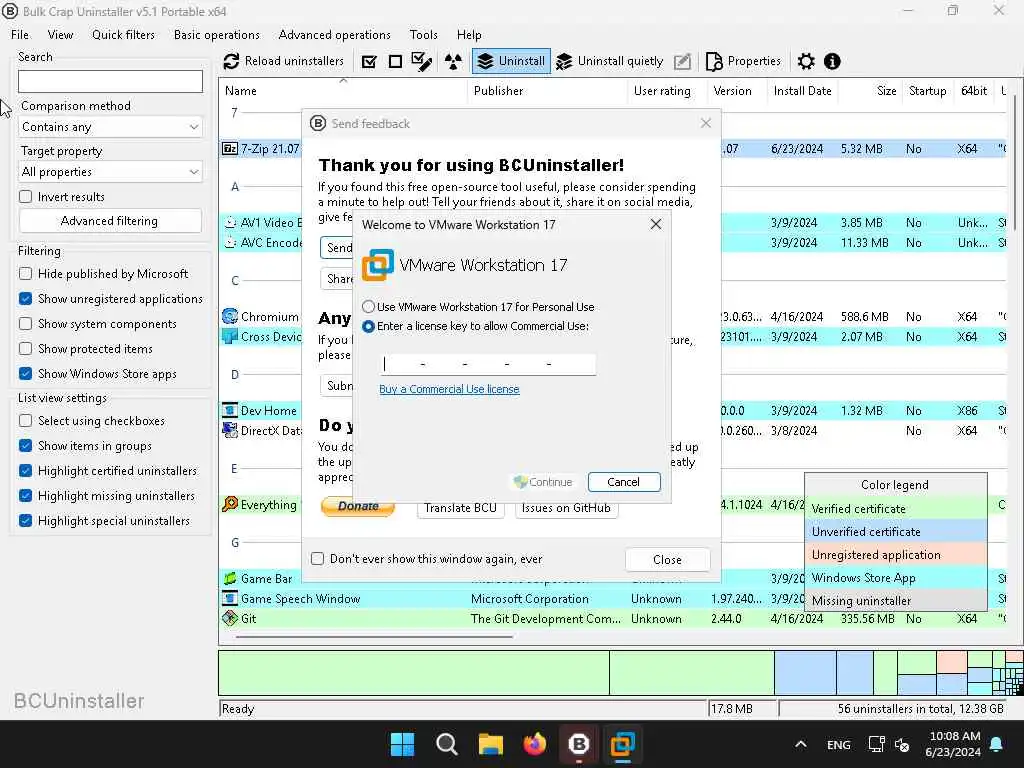
Task: Click the Dev Home row icon
Action: click(230, 411)
